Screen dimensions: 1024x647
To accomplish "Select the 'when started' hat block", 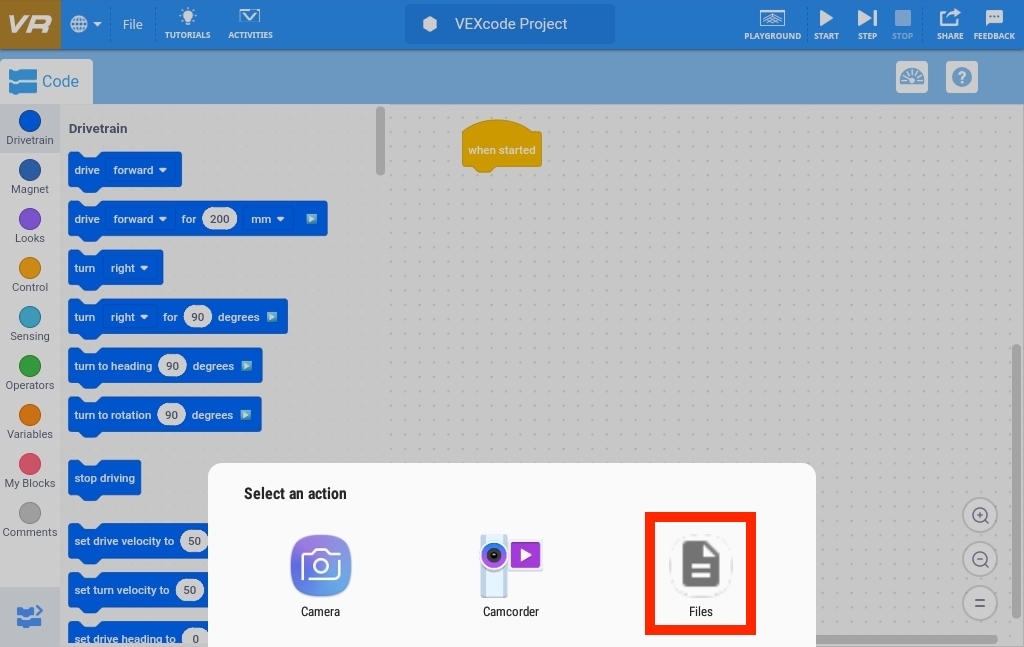I will pyautogui.click(x=502, y=147).
